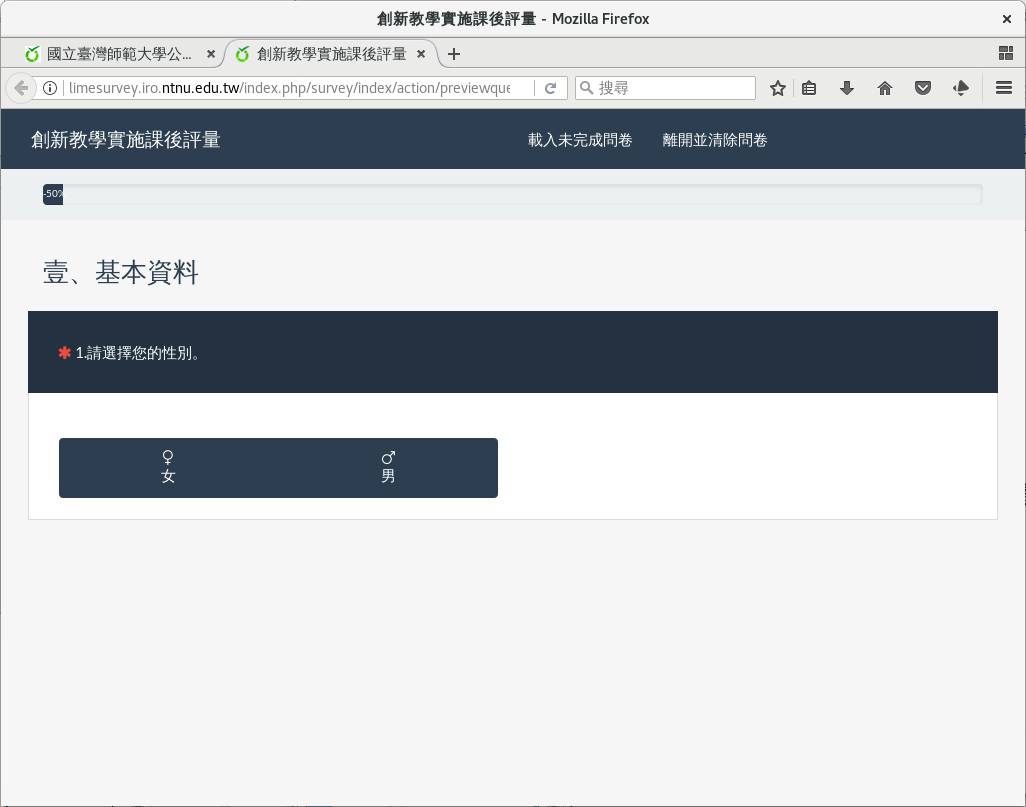The width and height of the screenshot is (1026, 807).
Task: Close the 國立臺灣師範大學 tab
Action: [211, 54]
